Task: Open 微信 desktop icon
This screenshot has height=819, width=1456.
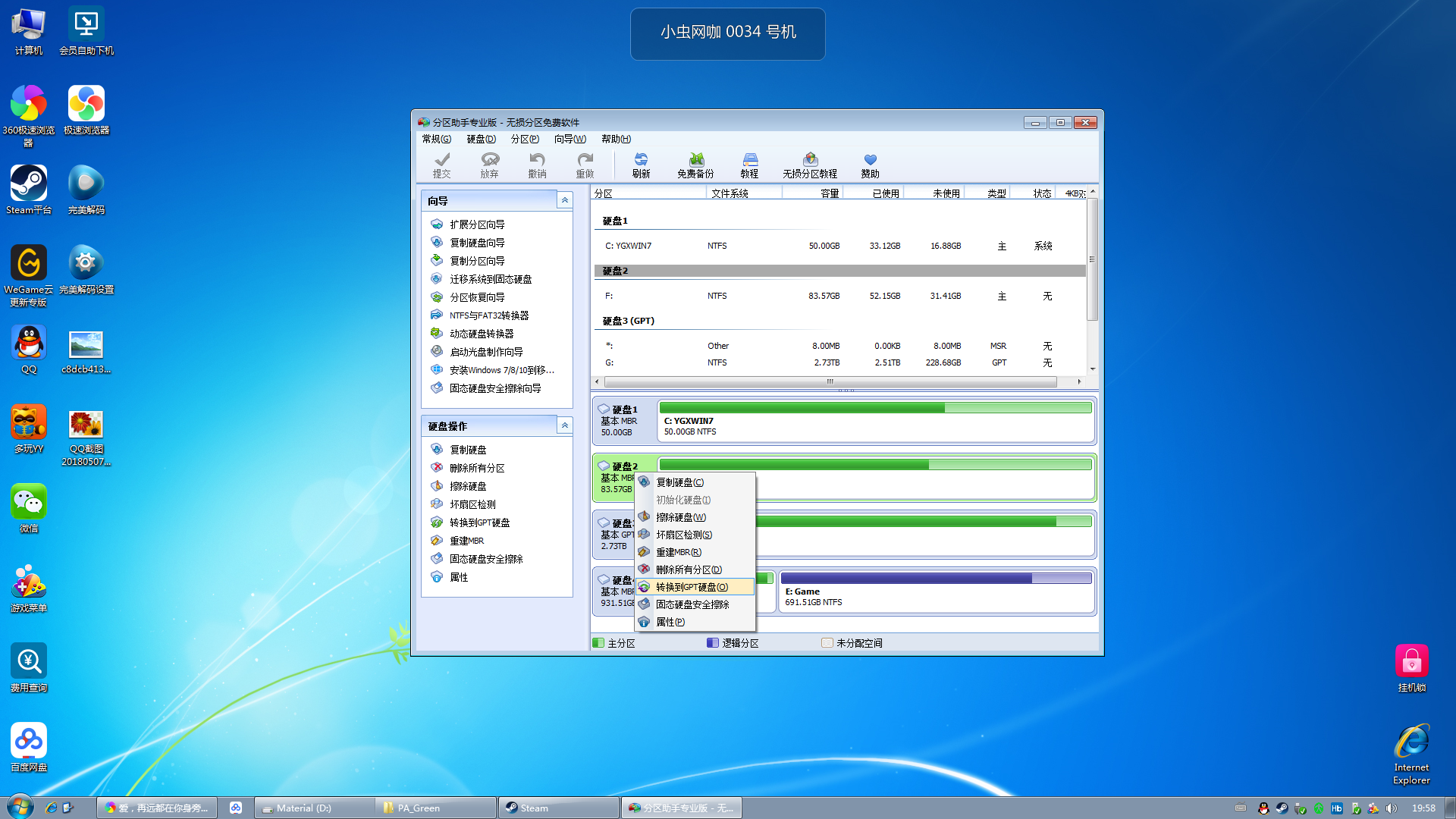Action: tap(29, 508)
